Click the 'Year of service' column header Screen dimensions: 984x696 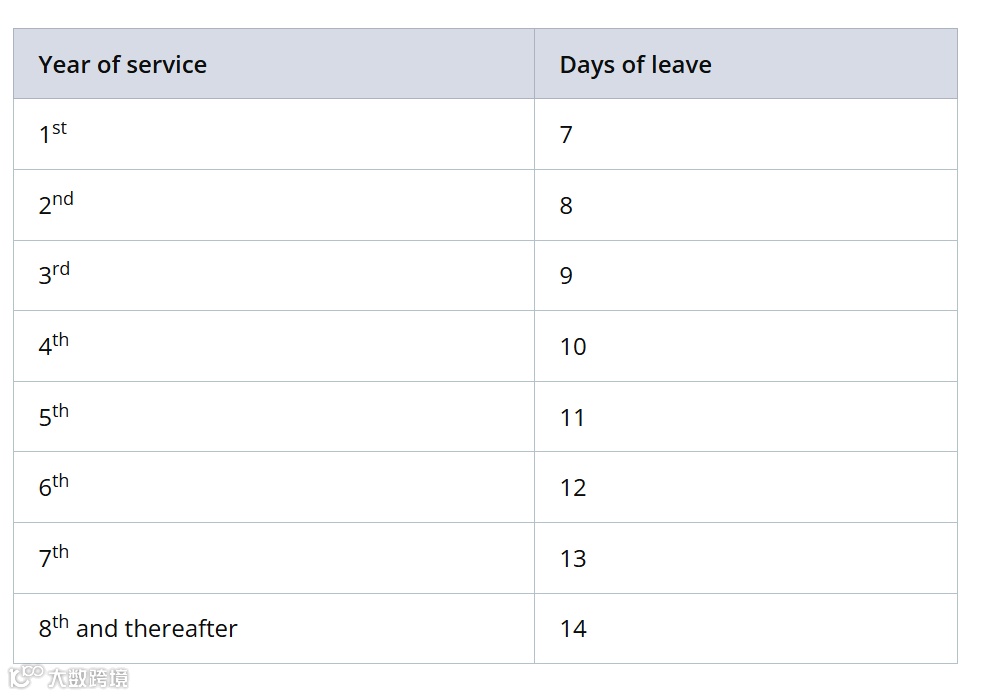pyautogui.click(x=274, y=64)
